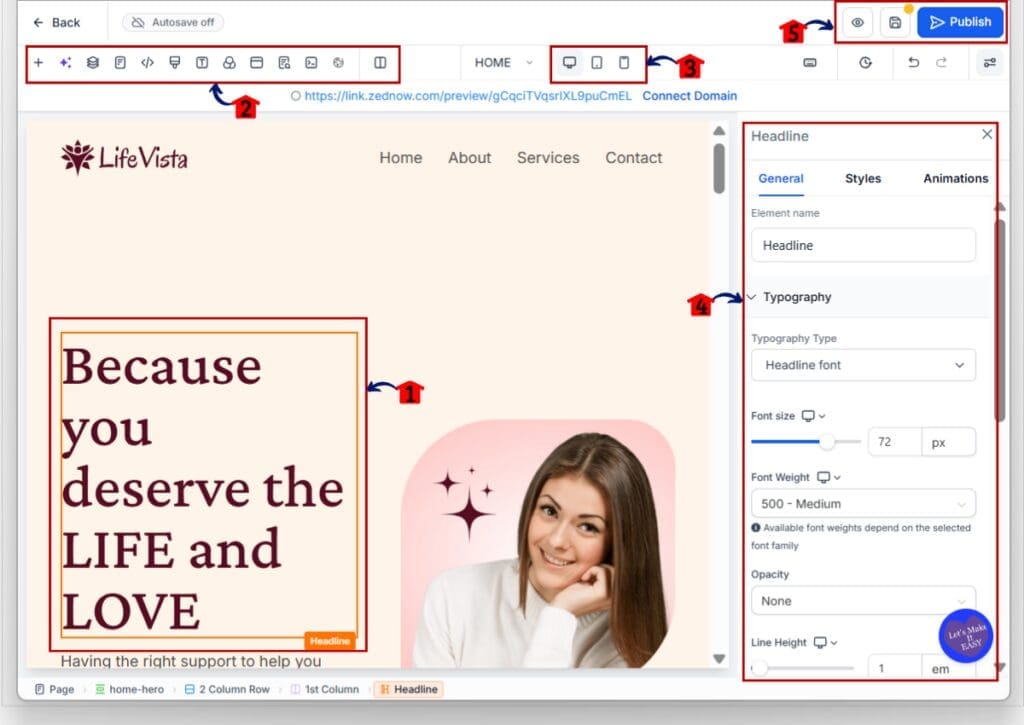Adjust the Font size slider handle

point(827,442)
